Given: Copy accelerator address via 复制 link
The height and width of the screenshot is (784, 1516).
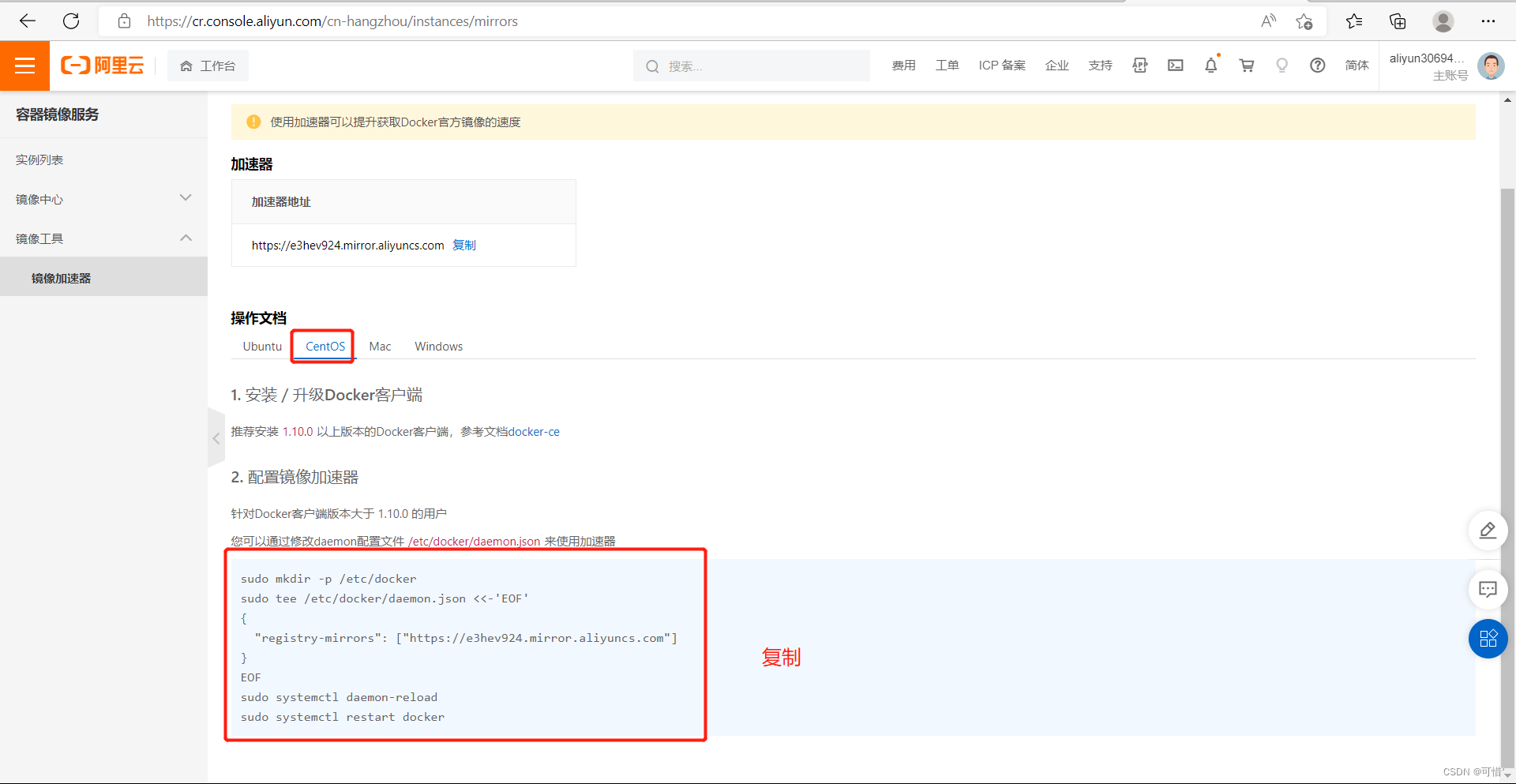Looking at the screenshot, I should click(x=464, y=246).
